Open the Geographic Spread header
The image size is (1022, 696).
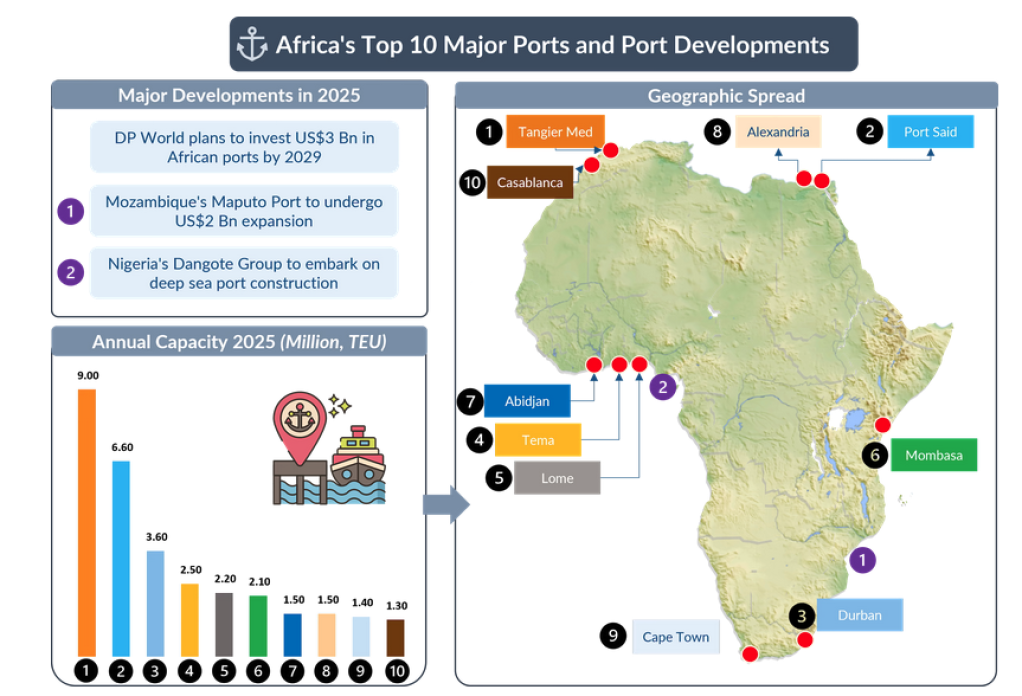point(726,96)
